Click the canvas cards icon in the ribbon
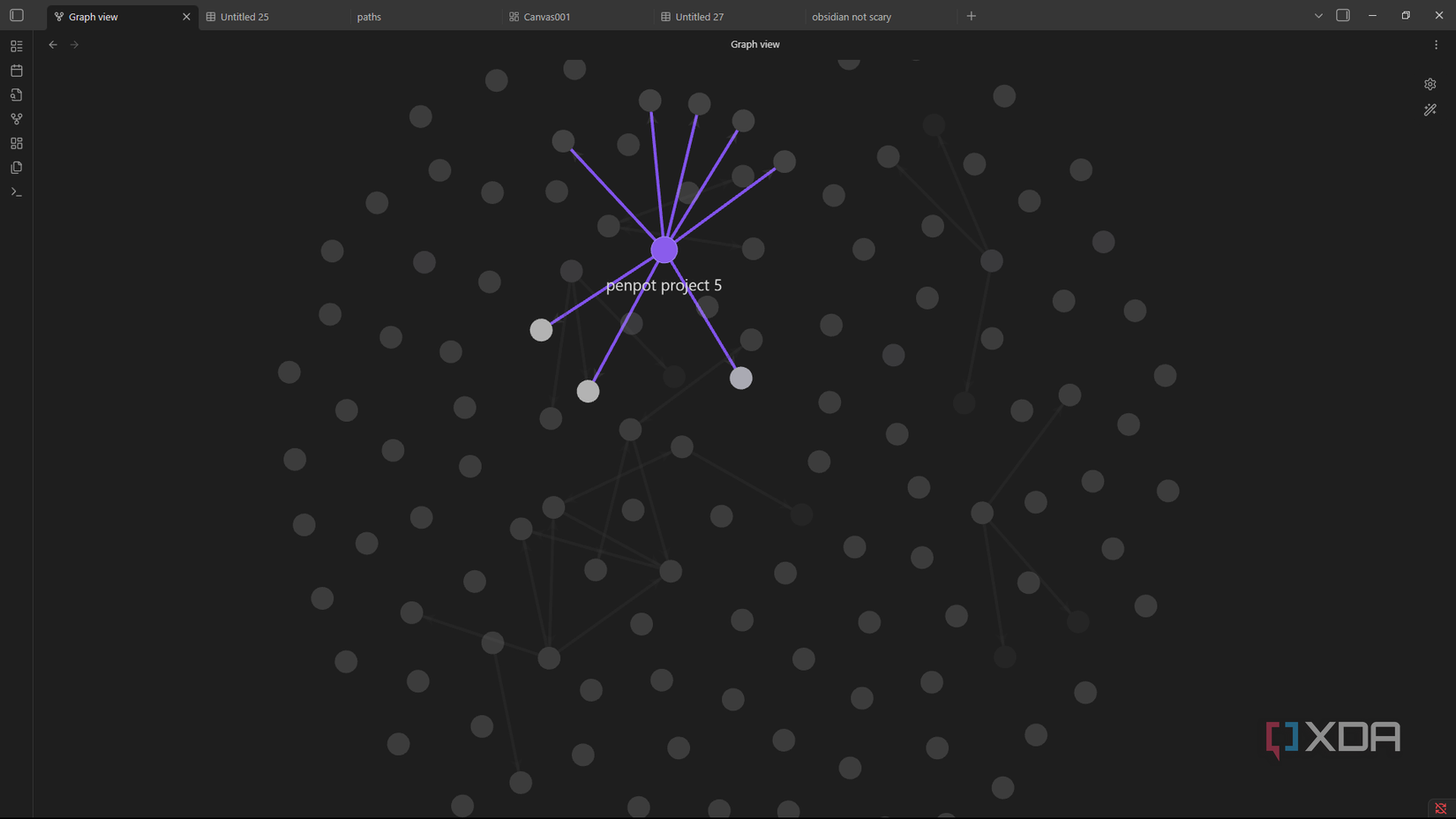Viewport: 1456px width, 819px height. tap(16, 142)
